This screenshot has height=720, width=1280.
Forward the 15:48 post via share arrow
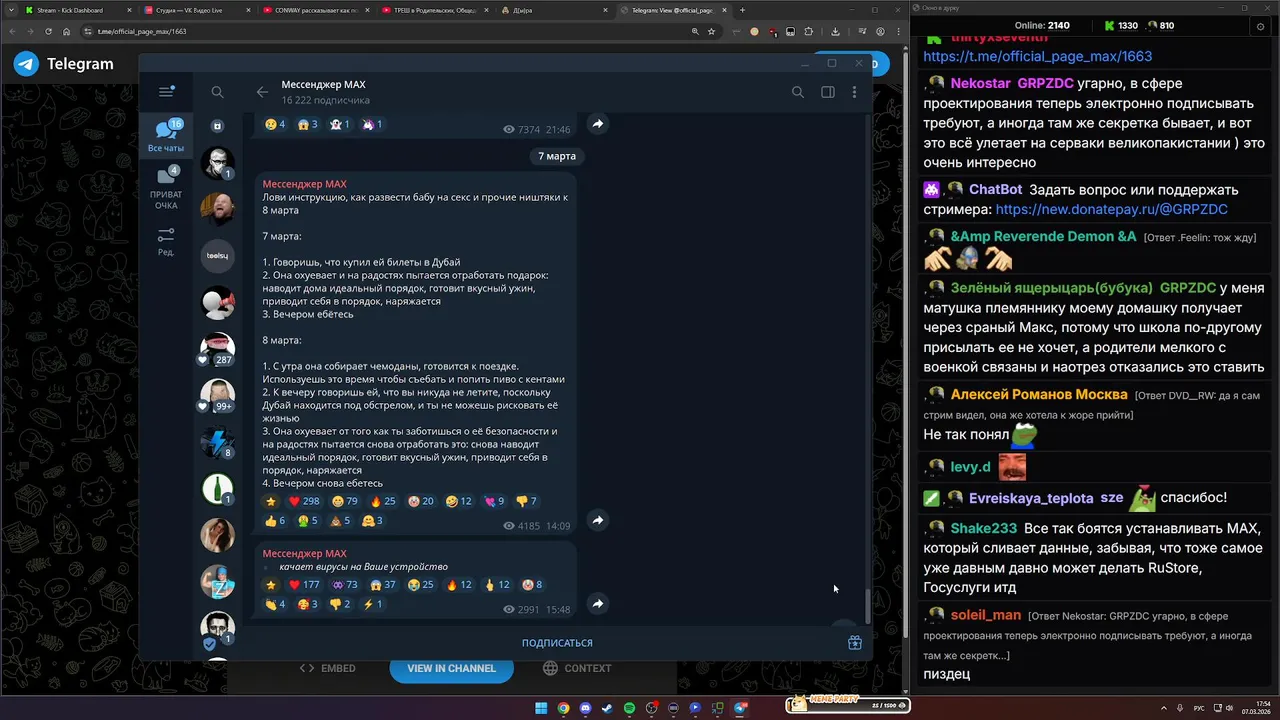[x=597, y=604]
